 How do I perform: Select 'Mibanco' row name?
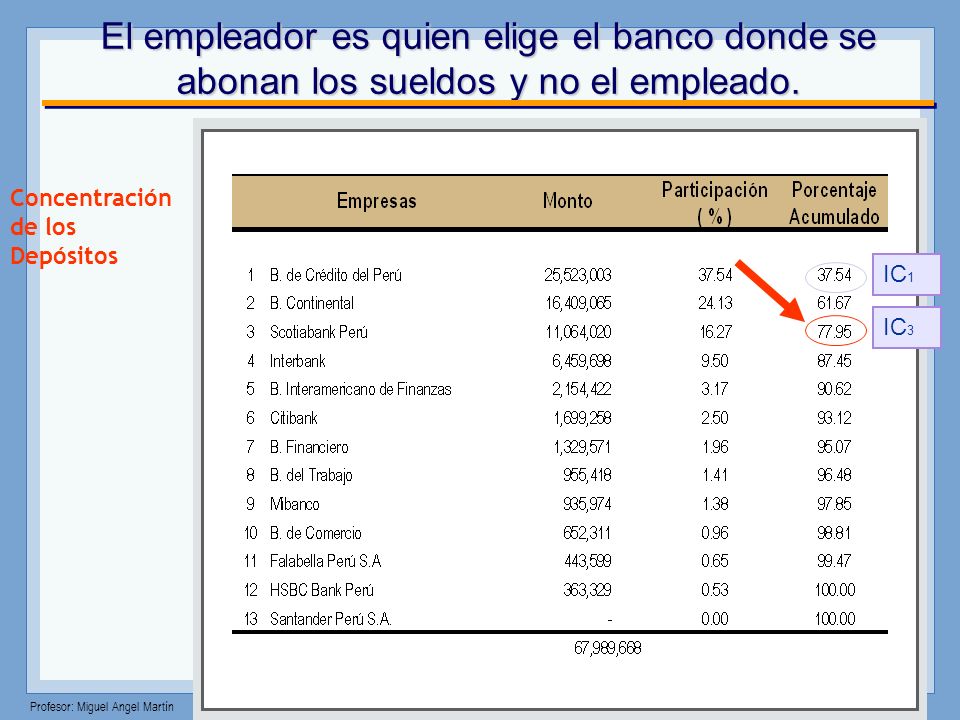(294, 504)
